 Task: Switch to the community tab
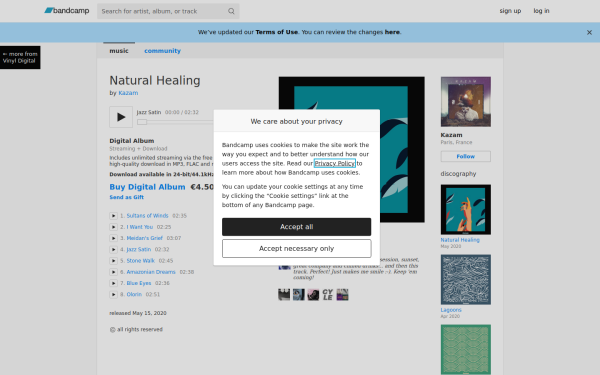pyautogui.click(x=162, y=51)
